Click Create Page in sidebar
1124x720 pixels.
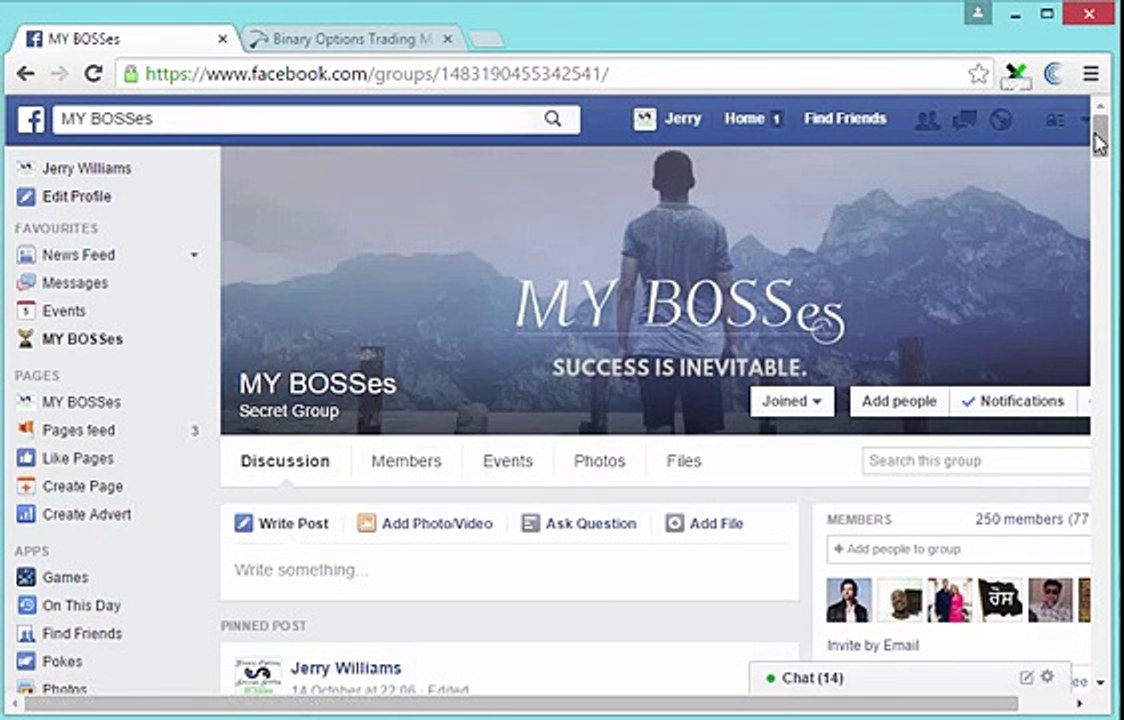pyautogui.click(x=82, y=485)
